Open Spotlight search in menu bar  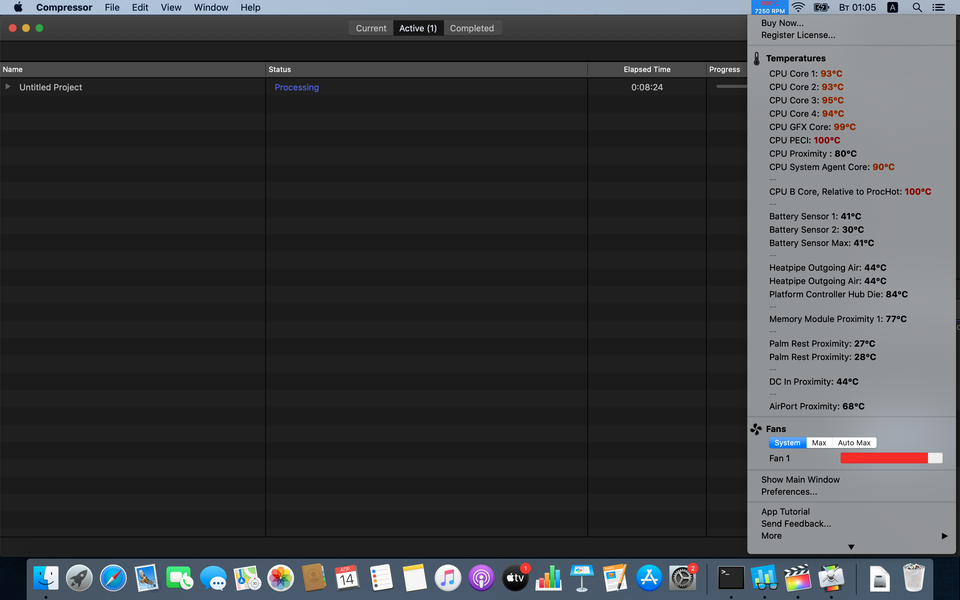tap(917, 7)
